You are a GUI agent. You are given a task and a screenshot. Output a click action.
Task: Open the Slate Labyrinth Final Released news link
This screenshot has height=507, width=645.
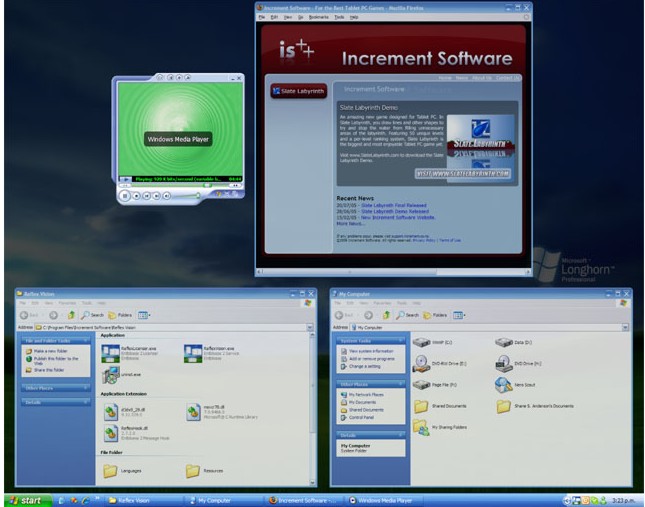tap(394, 205)
